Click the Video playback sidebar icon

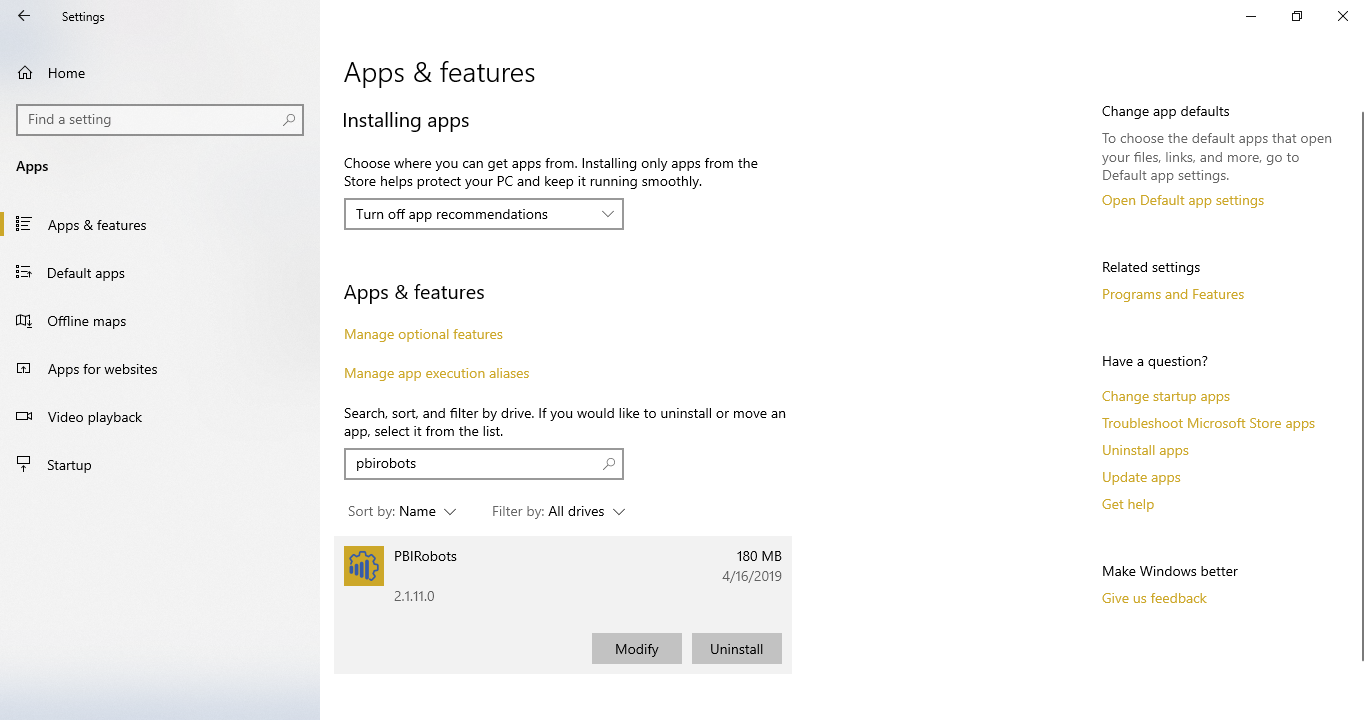click(x=24, y=416)
